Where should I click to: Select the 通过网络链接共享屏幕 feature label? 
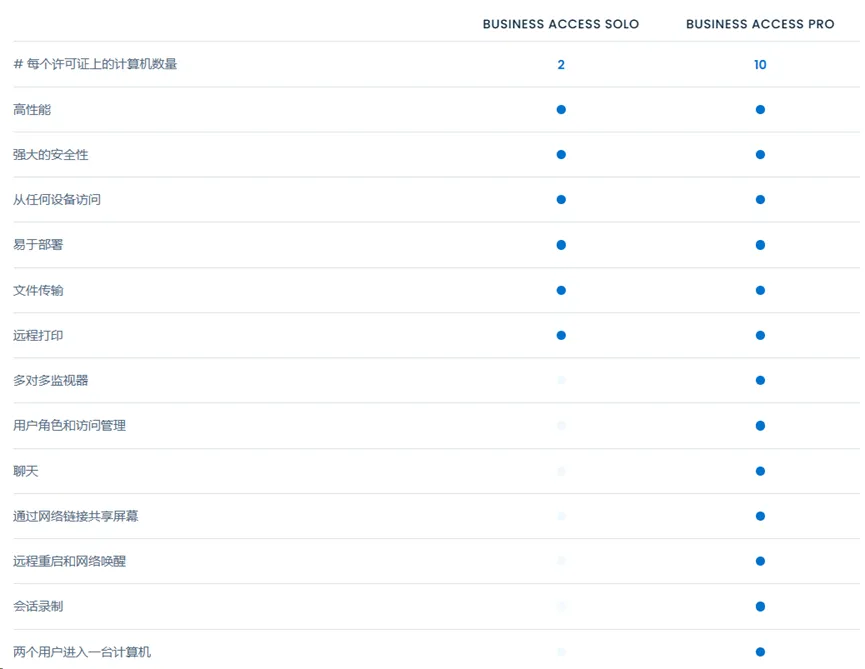point(76,516)
